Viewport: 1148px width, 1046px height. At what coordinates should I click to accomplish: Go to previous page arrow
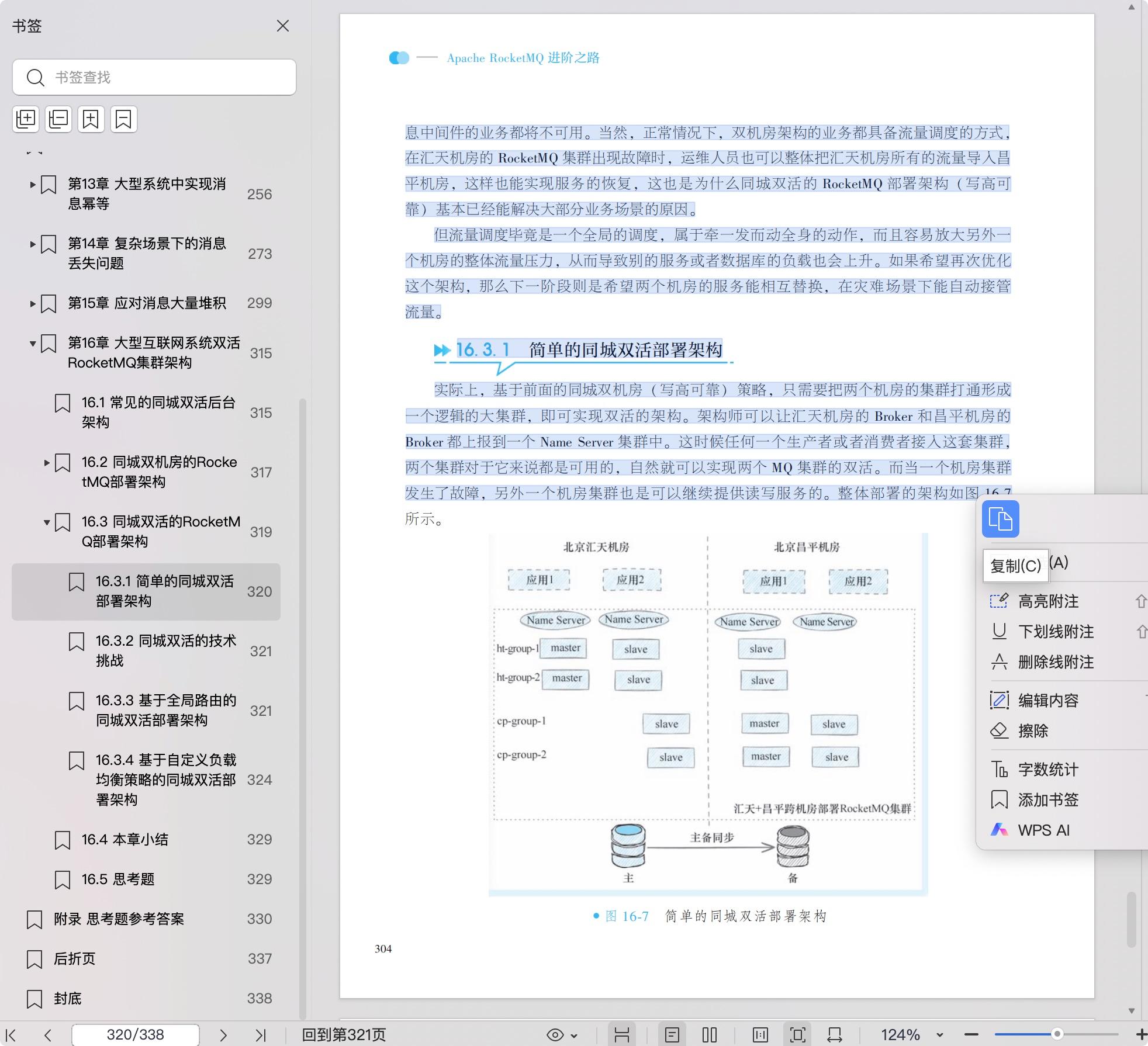click(x=48, y=1035)
